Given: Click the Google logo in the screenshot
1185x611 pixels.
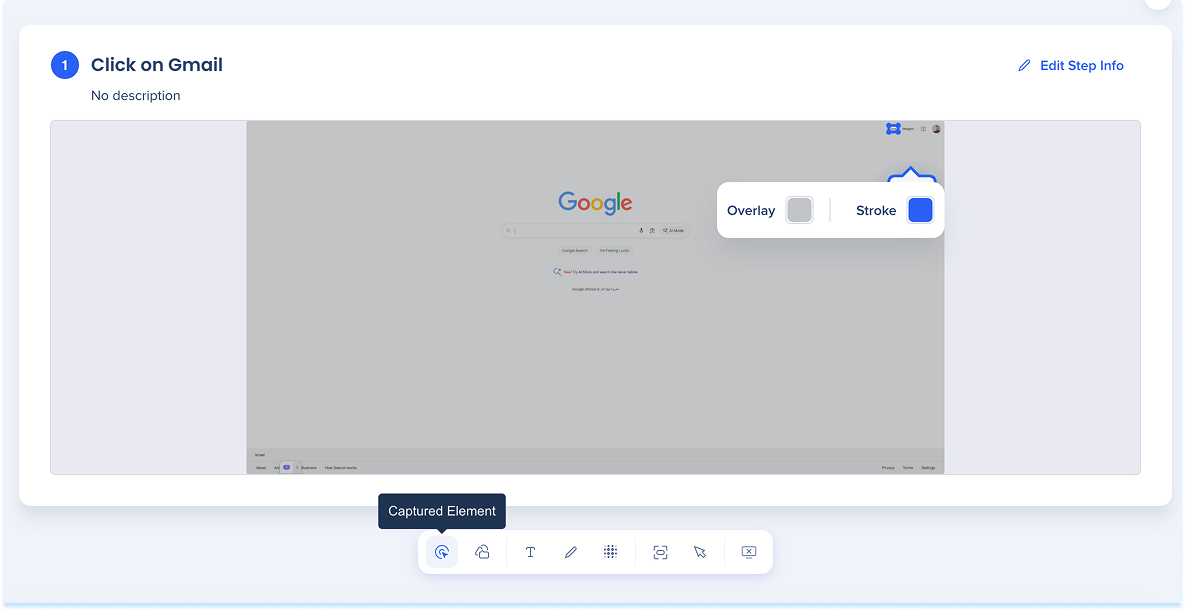Looking at the screenshot, I should click(595, 202).
